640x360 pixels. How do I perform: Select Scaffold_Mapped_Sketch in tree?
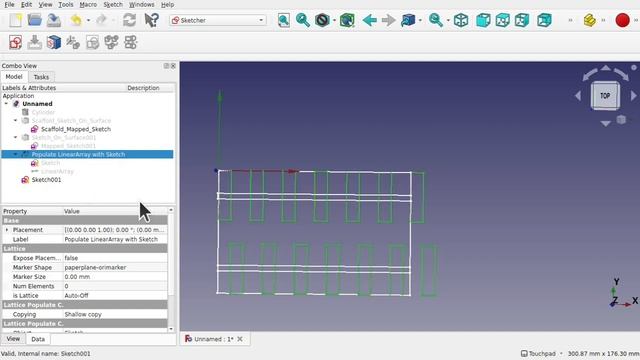point(76,129)
